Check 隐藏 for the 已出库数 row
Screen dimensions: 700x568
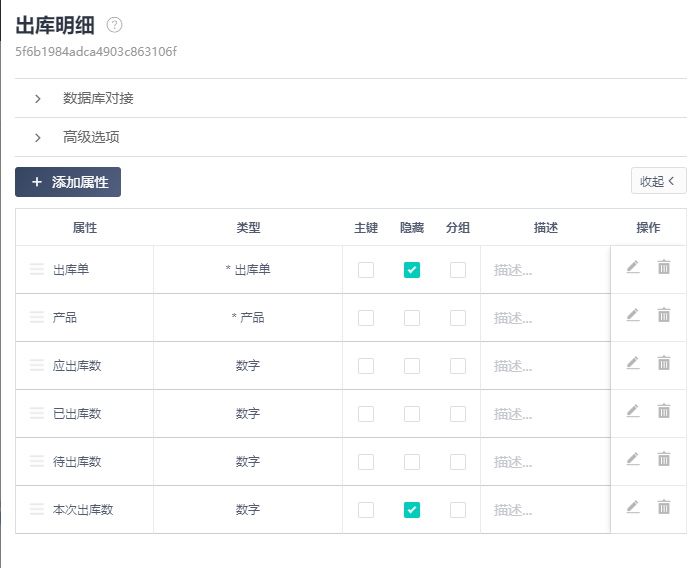coord(412,414)
